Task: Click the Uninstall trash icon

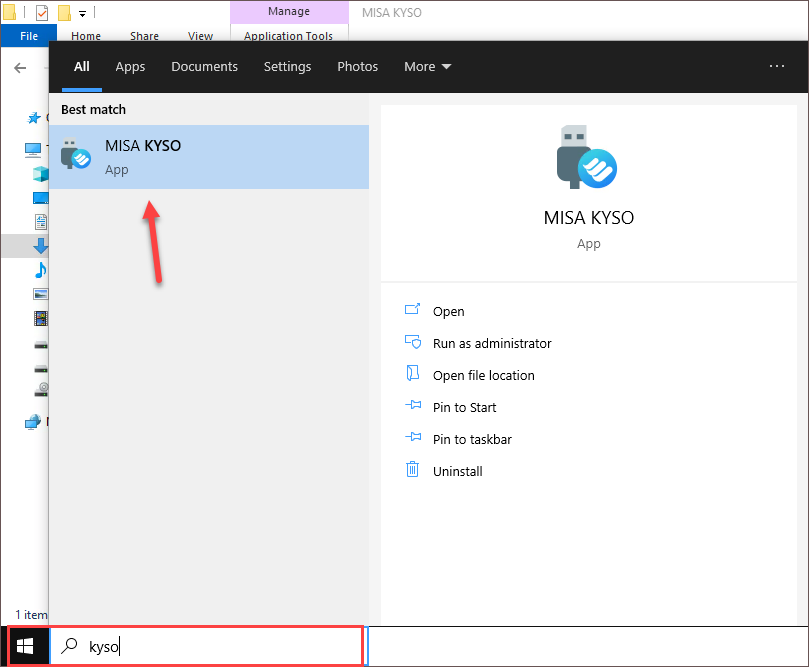Action: click(412, 469)
